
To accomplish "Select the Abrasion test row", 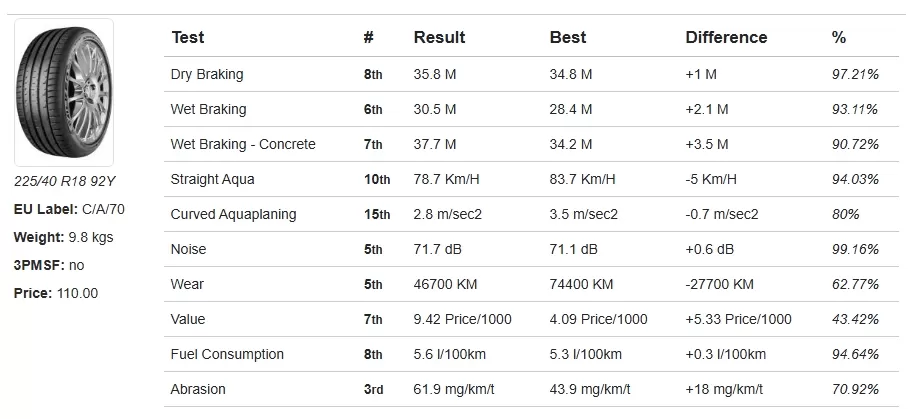I will 531,389.
